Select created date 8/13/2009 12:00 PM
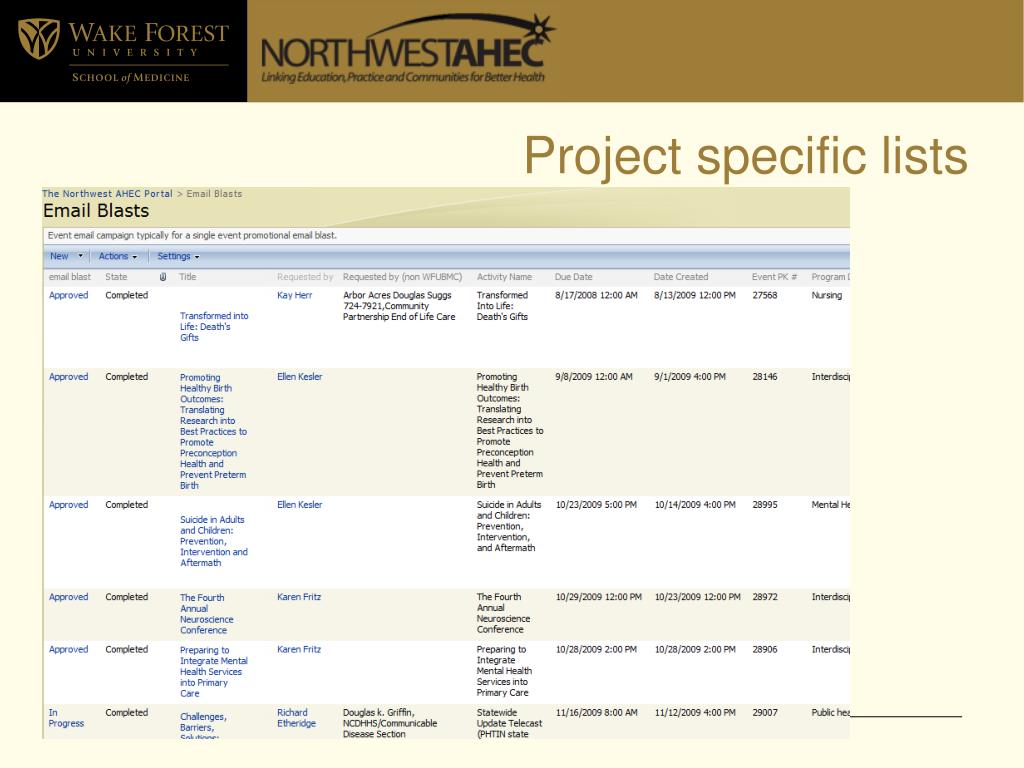Viewport: 1024px width, 768px height. point(695,295)
